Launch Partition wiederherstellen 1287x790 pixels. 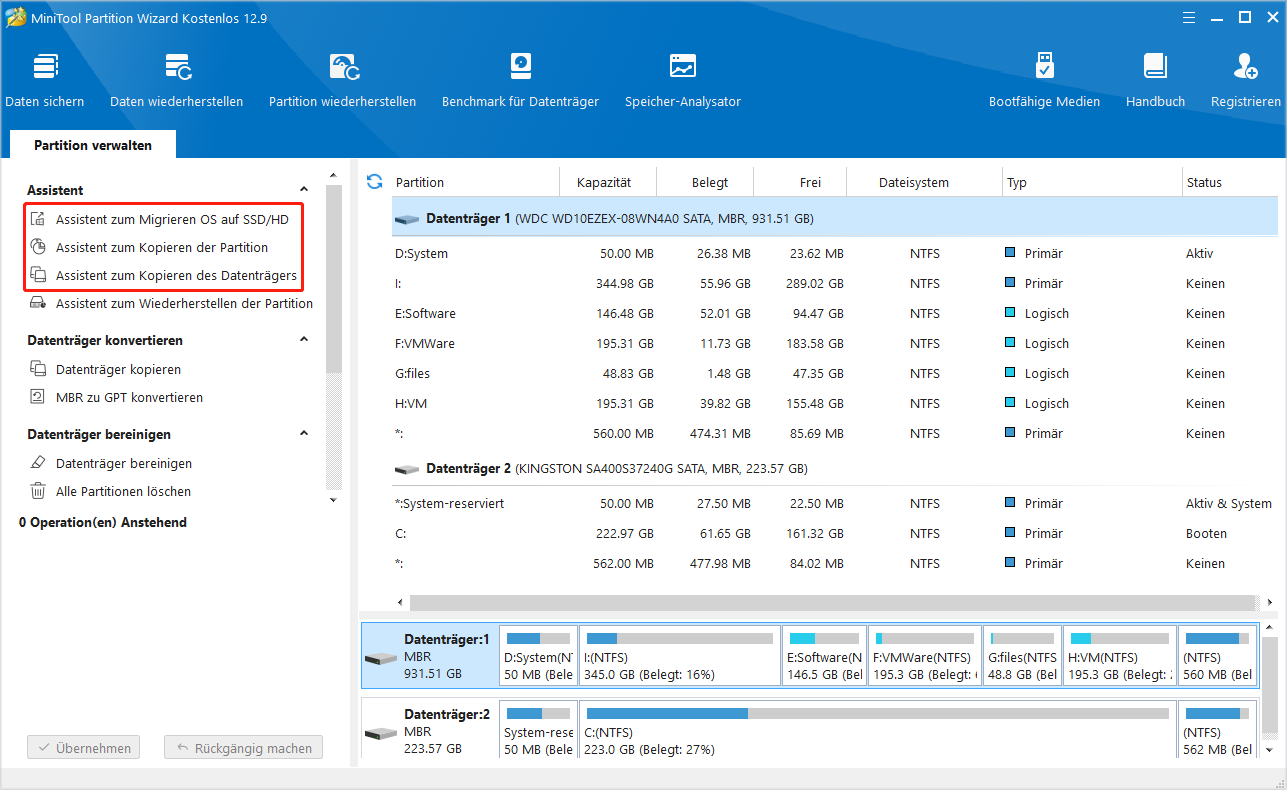coord(342,80)
